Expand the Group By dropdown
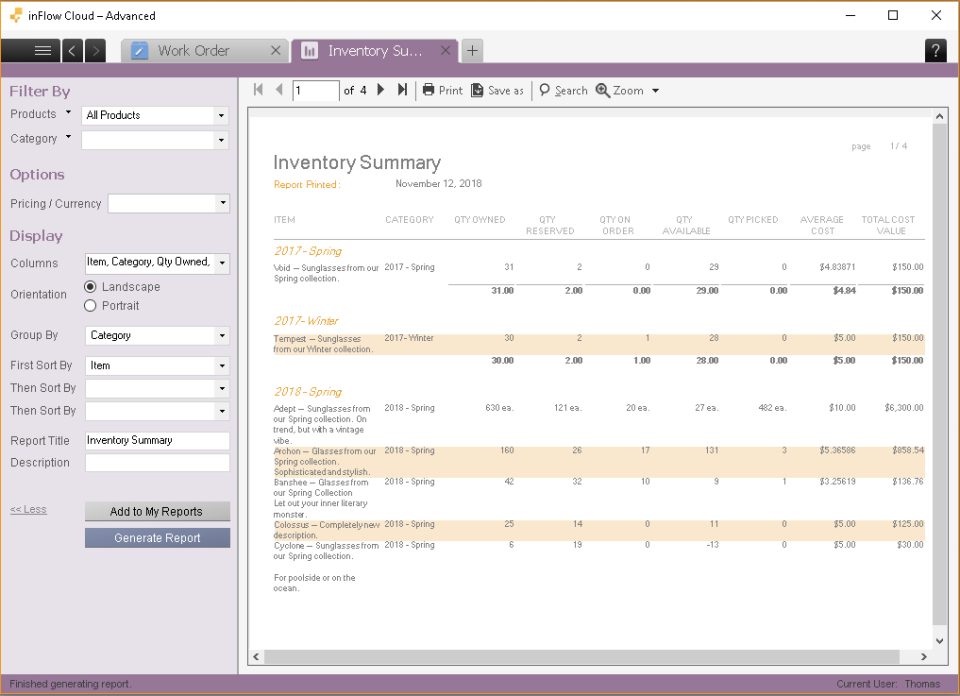 (221, 336)
